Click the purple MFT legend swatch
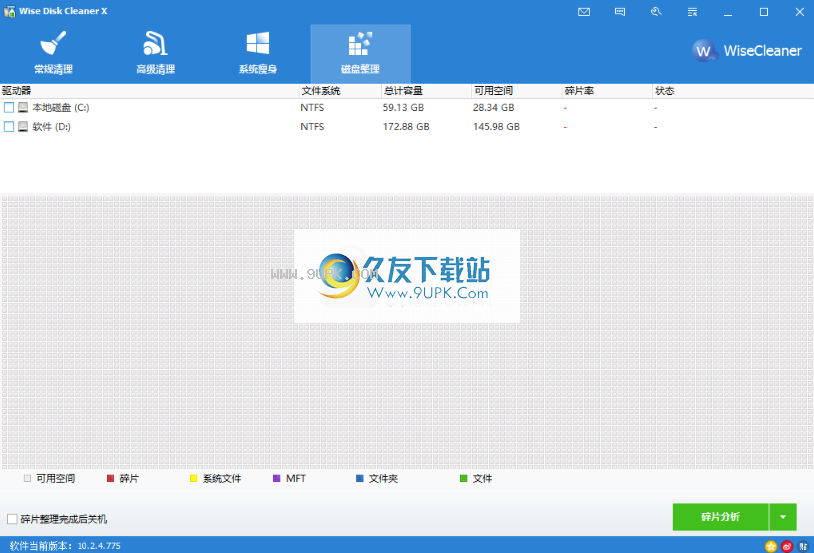The image size is (814, 553). pyautogui.click(x=277, y=478)
